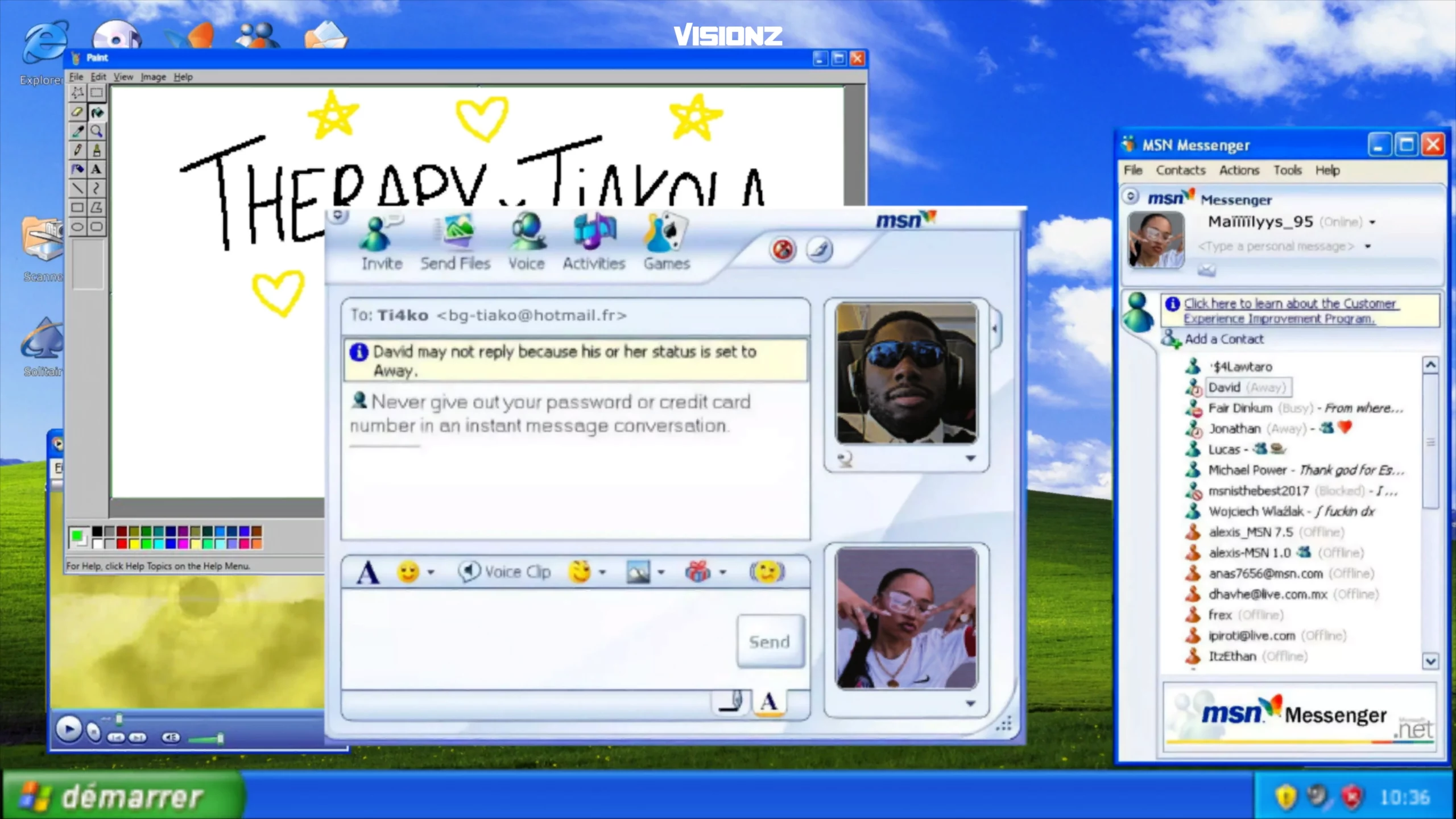
Task: Select the Free-Form Select tool in Paint
Action: (78, 93)
